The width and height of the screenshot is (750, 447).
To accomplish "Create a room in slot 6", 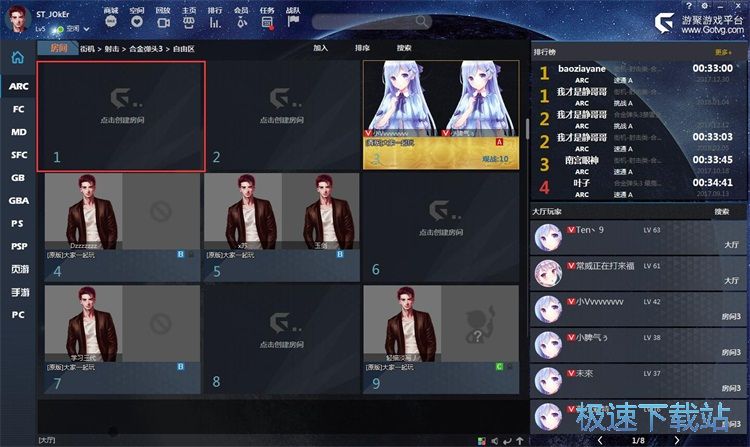I will [441, 228].
